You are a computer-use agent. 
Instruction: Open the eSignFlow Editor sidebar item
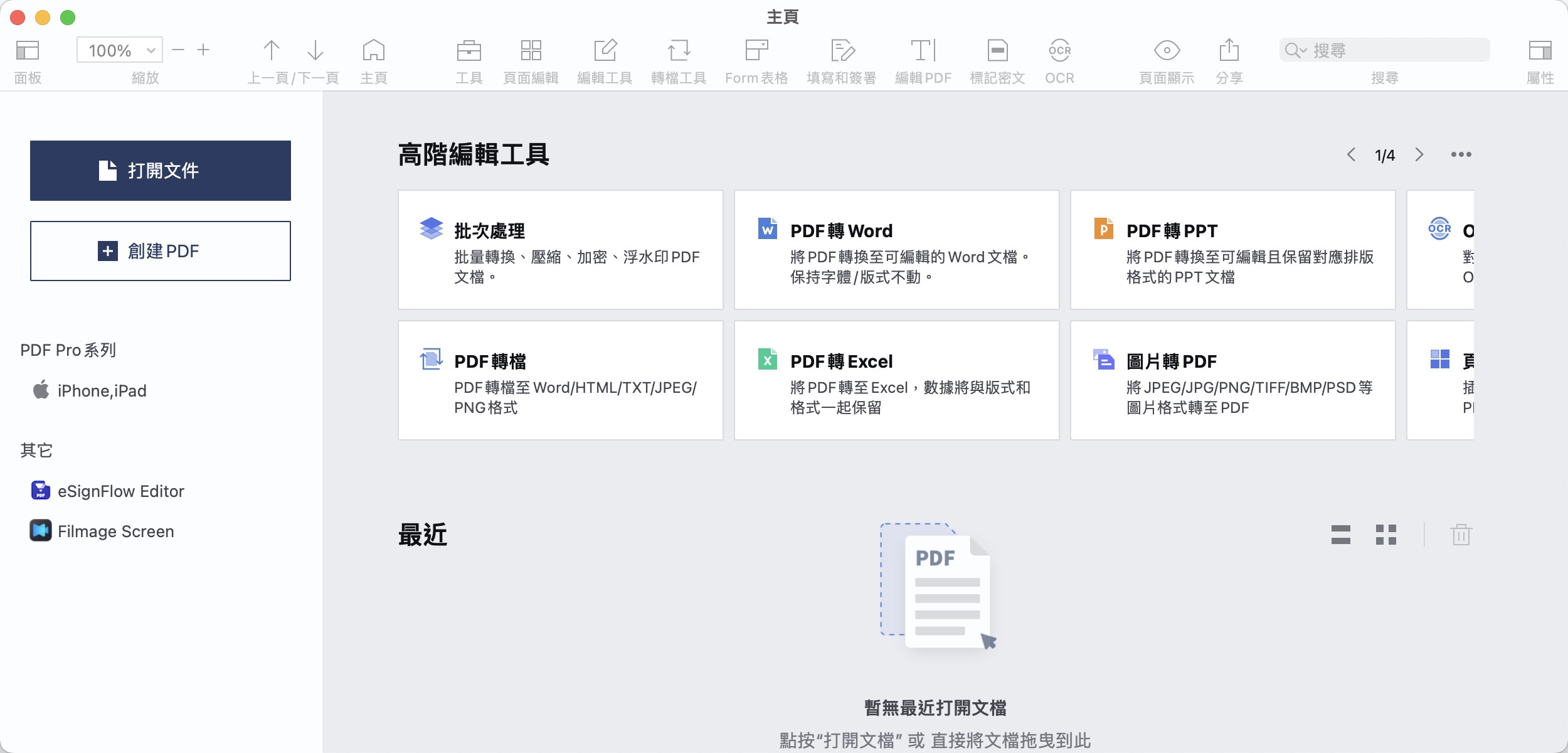[120, 491]
